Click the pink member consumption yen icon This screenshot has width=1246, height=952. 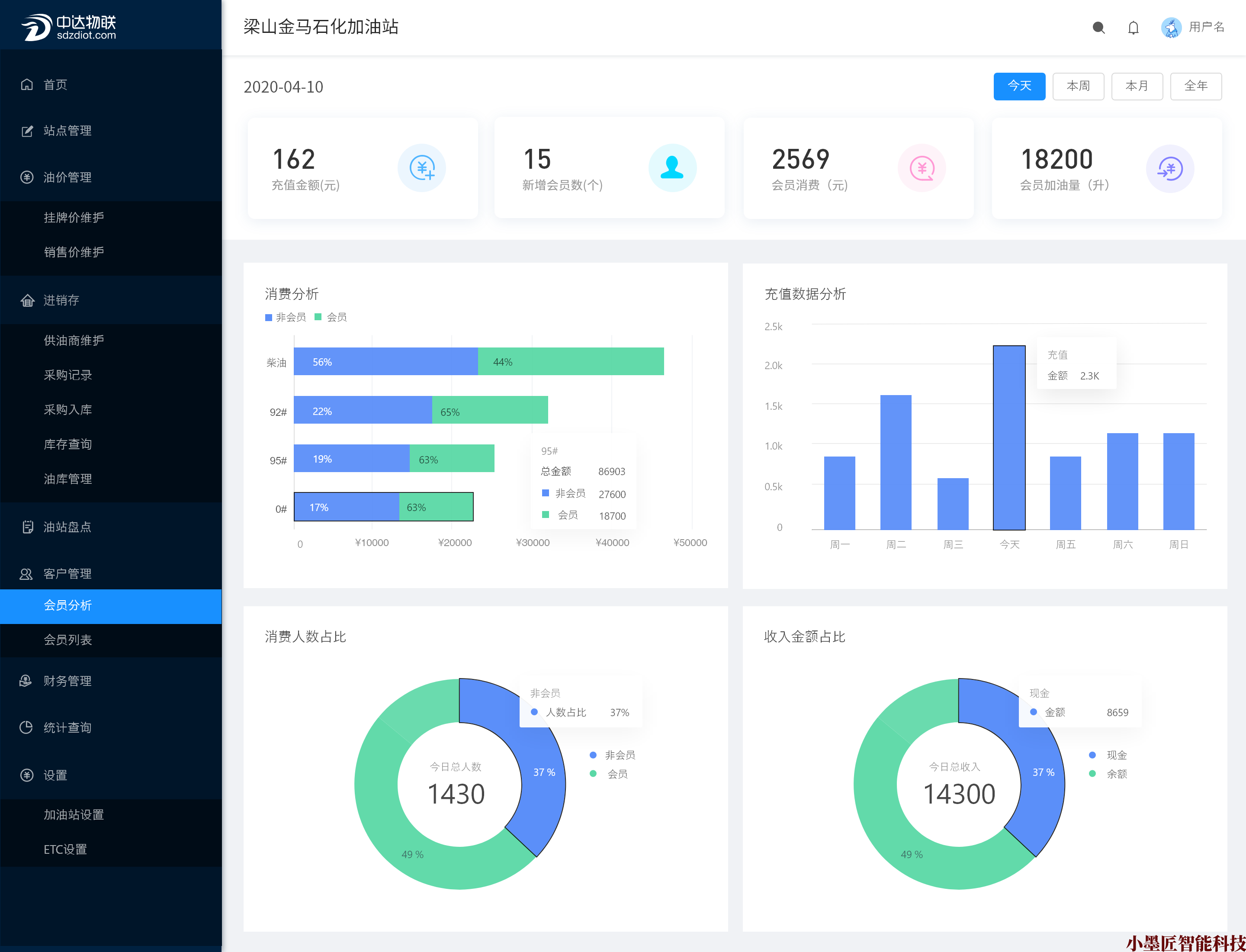pos(922,168)
